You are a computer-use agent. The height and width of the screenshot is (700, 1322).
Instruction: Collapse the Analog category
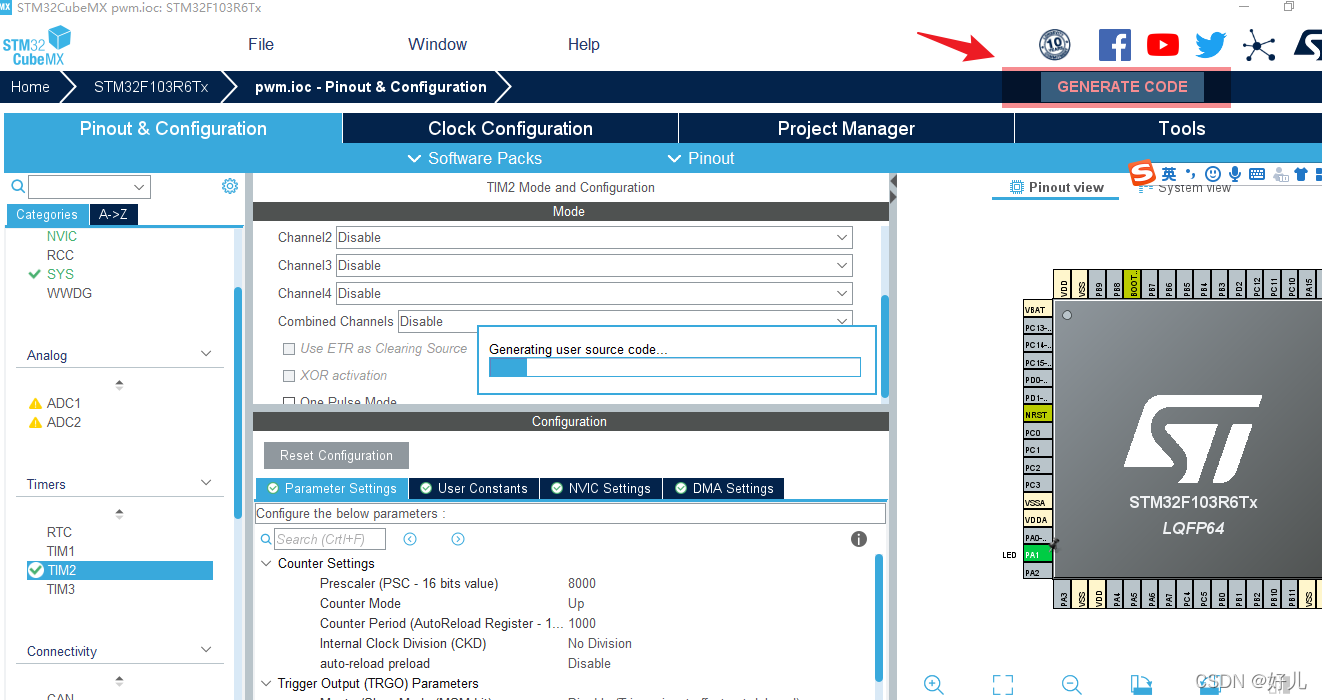click(207, 354)
